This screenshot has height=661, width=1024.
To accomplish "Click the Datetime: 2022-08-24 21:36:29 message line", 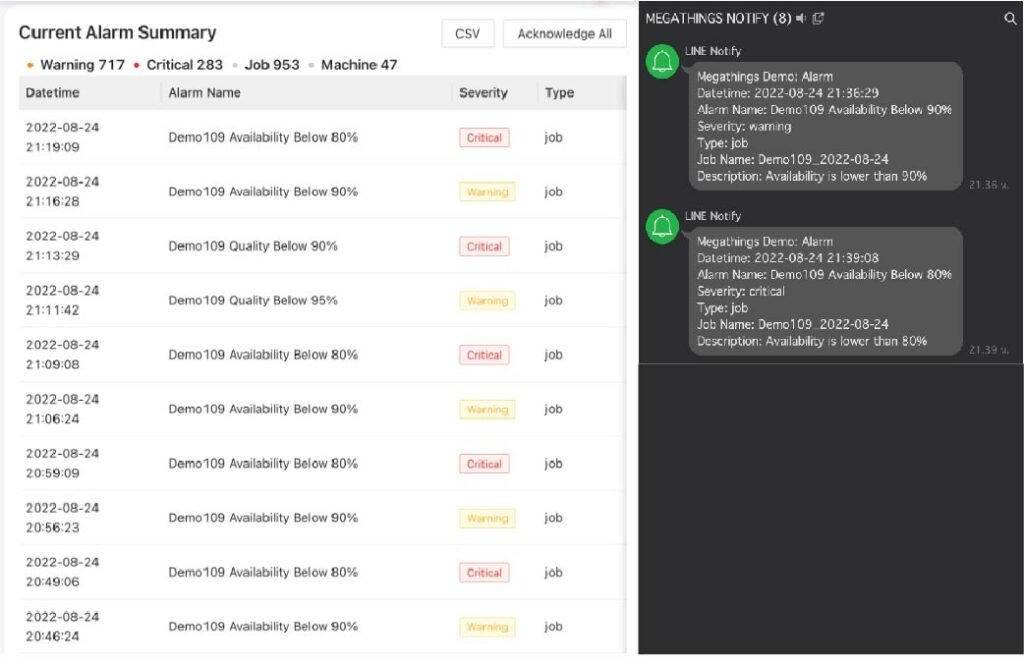I will point(788,93).
